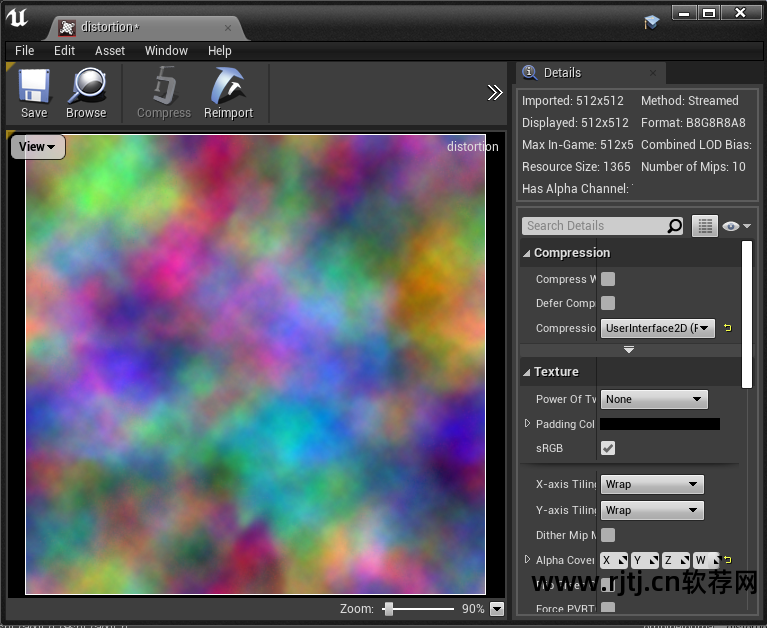Expand the toolbar overflow chevrons
The height and width of the screenshot is (628, 767).
(x=495, y=92)
